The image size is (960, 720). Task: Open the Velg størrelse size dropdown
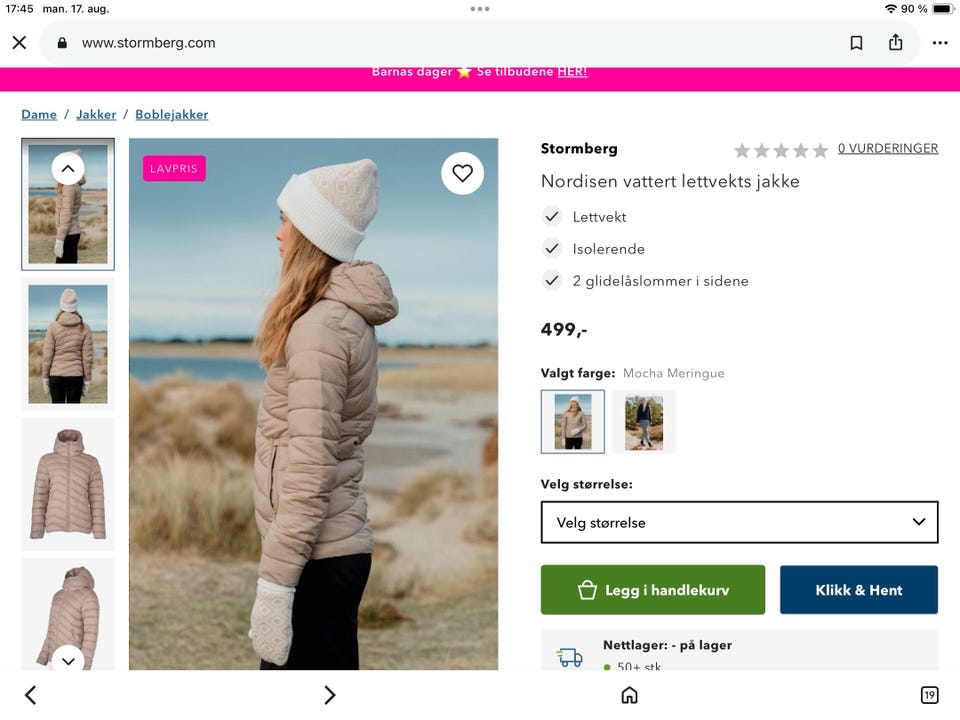coord(739,522)
